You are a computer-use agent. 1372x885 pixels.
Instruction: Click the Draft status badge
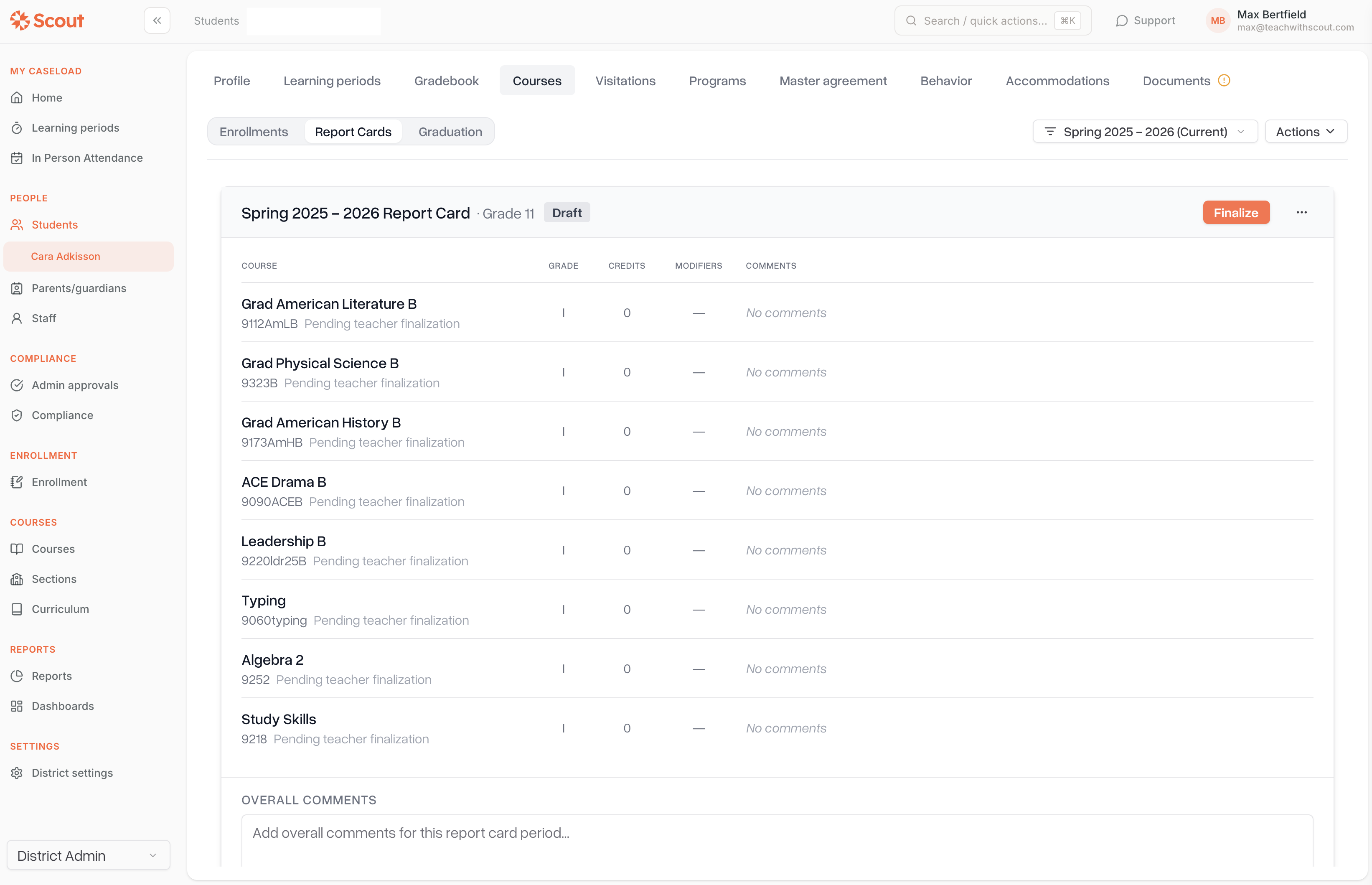click(x=567, y=213)
